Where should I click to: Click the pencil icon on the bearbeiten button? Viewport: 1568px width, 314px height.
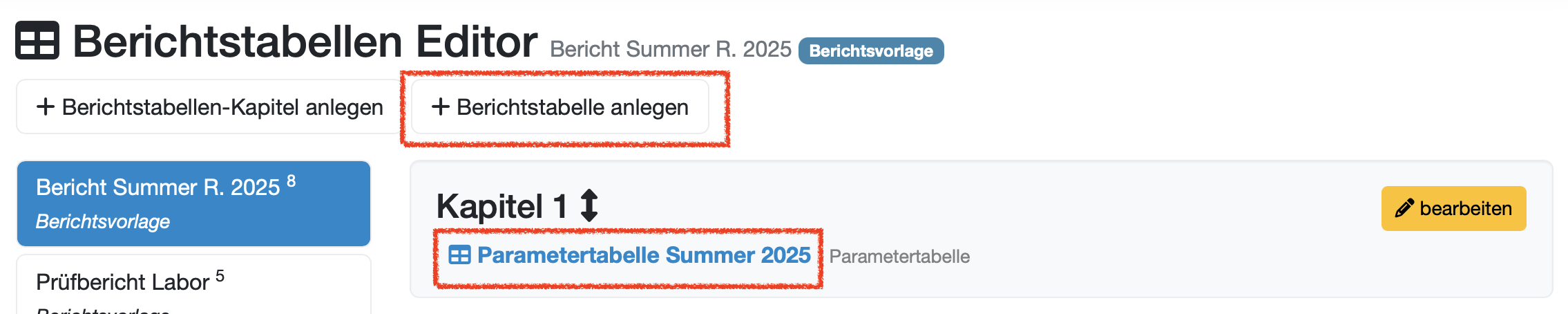point(1404,208)
